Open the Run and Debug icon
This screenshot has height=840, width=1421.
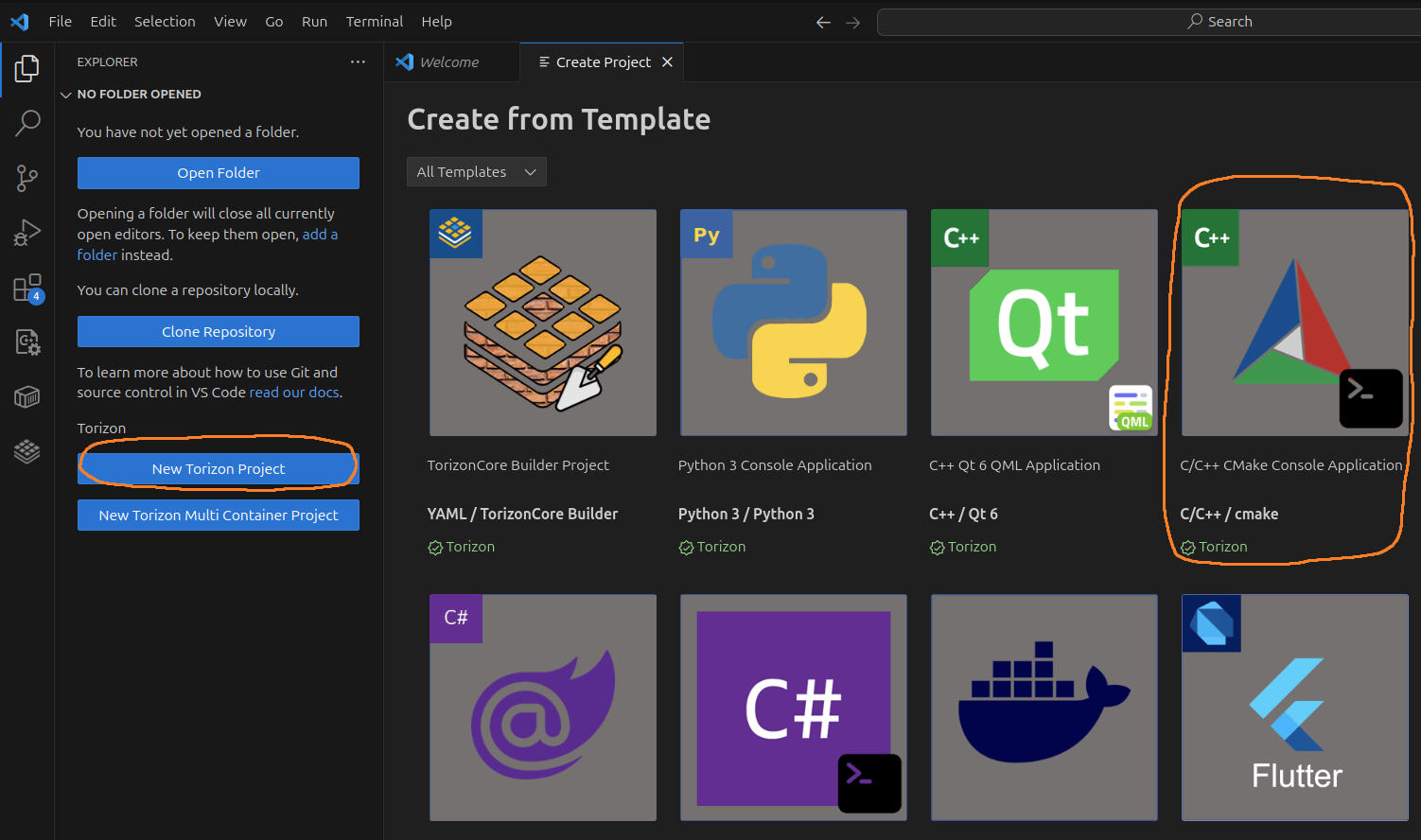click(x=27, y=233)
